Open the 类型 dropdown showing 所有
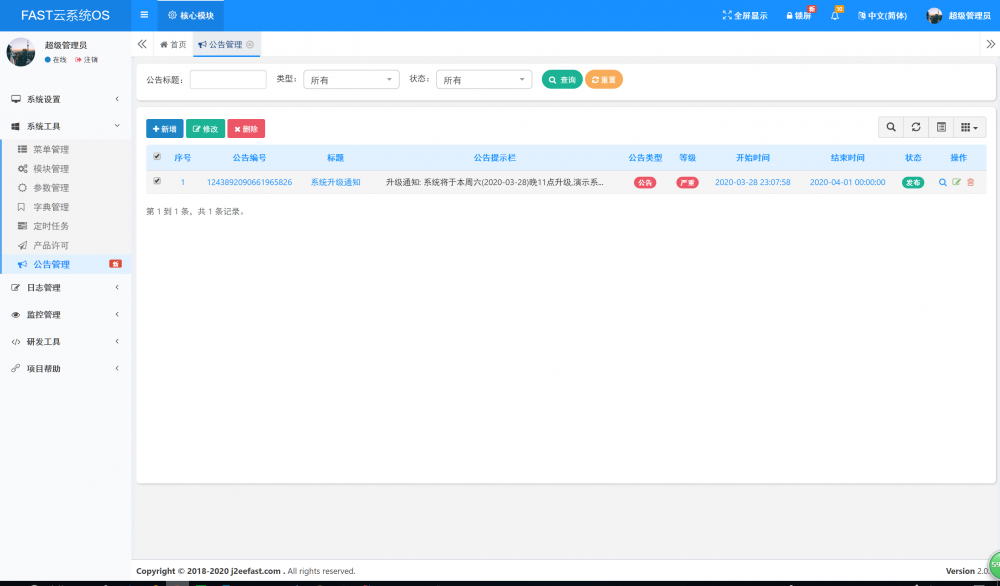Viewport: 1000px width, 586px height. (x=351, y=79)
